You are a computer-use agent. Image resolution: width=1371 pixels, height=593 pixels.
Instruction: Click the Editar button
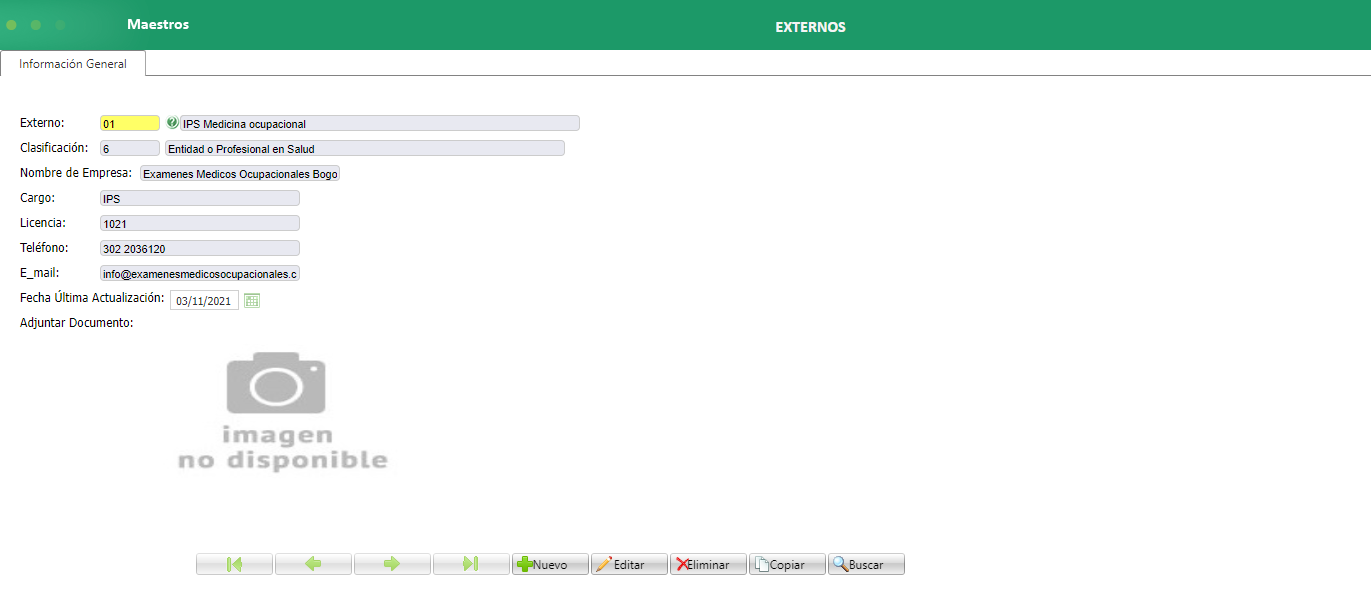(629, 564)
